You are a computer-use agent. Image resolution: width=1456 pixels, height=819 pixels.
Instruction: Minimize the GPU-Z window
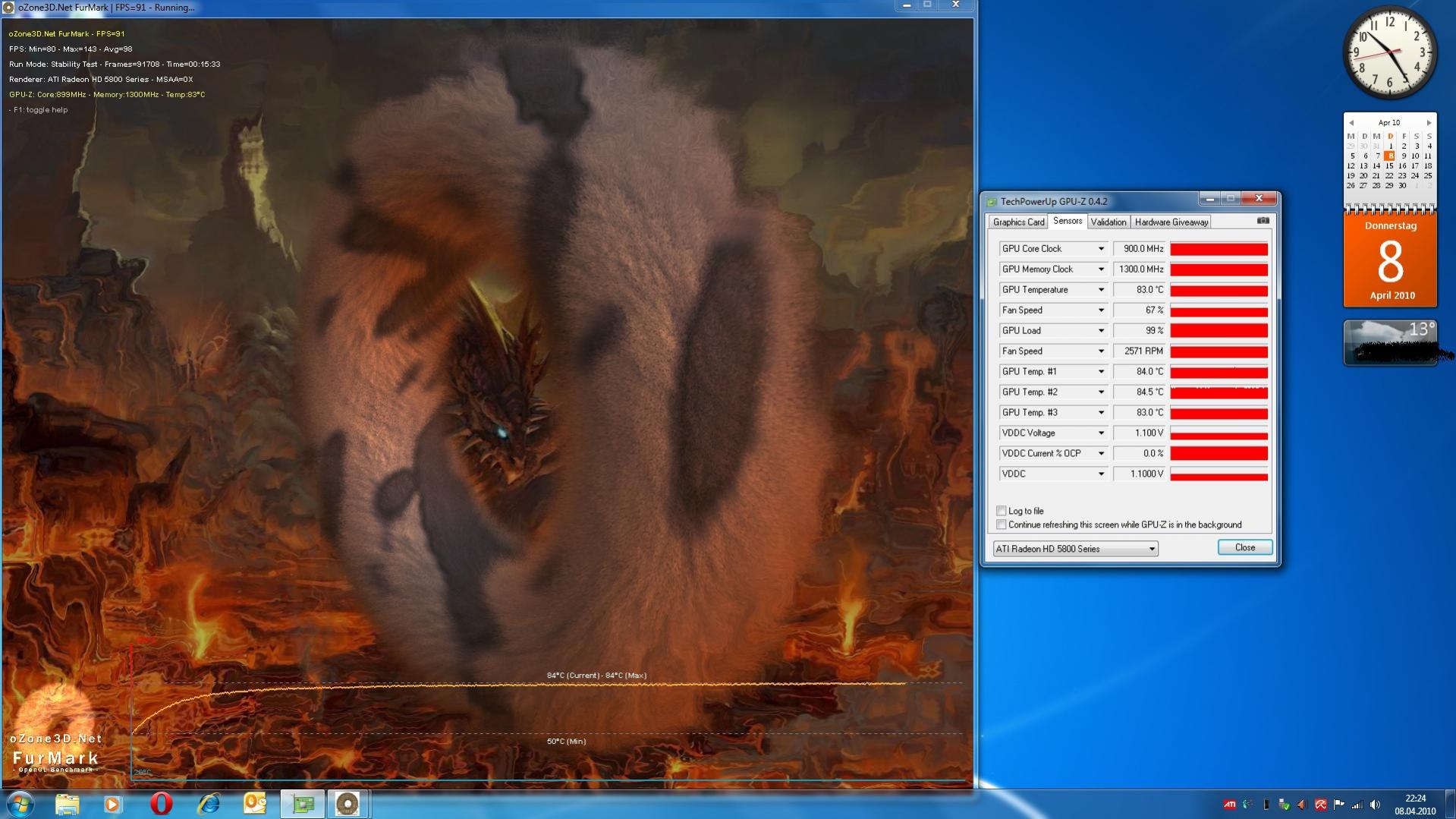(1209, 199)
